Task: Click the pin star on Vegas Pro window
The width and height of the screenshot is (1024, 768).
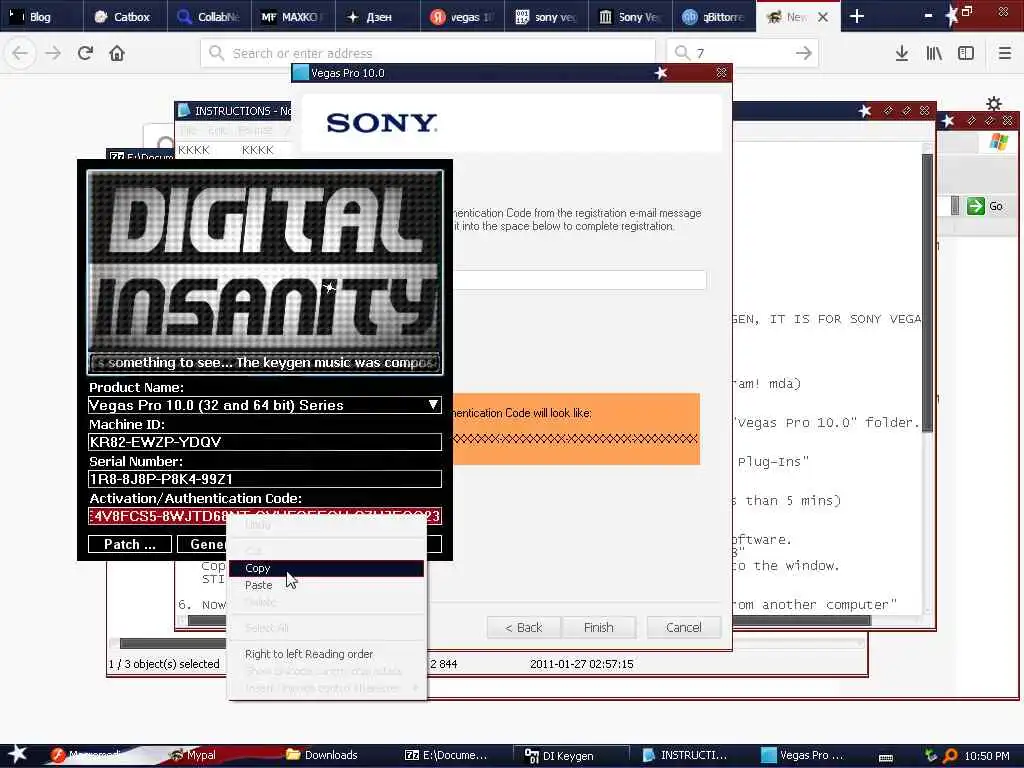Action: point(661,73)
